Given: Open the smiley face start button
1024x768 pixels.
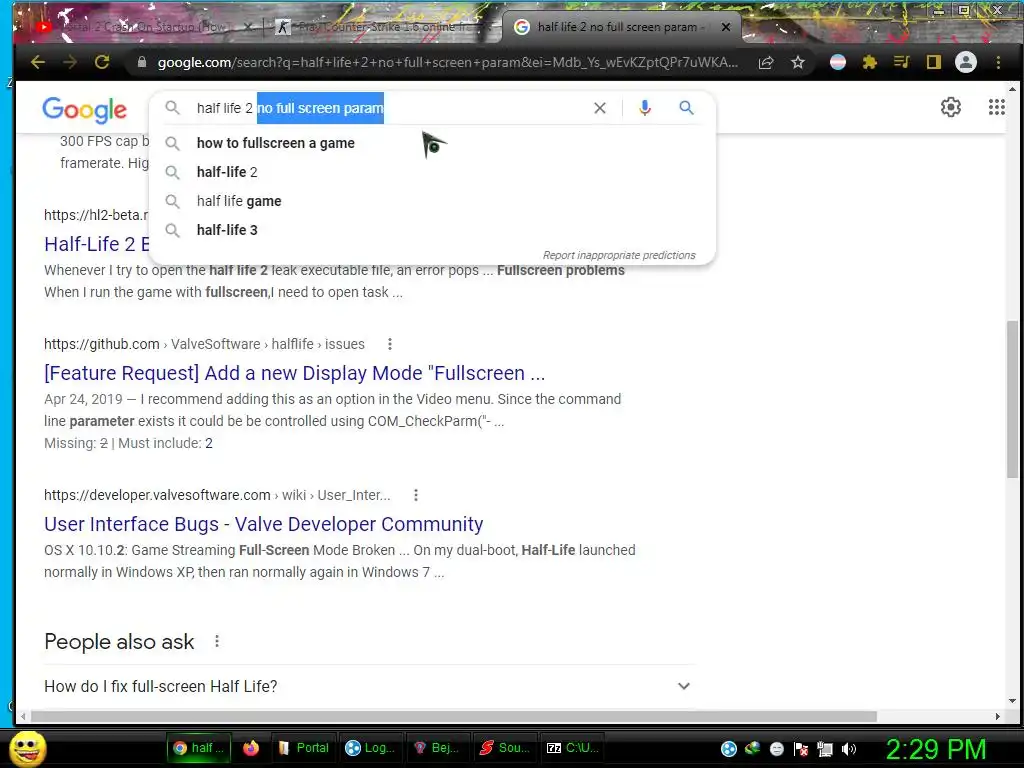Looking at the screenshot, I should click(x=28, y=748).
